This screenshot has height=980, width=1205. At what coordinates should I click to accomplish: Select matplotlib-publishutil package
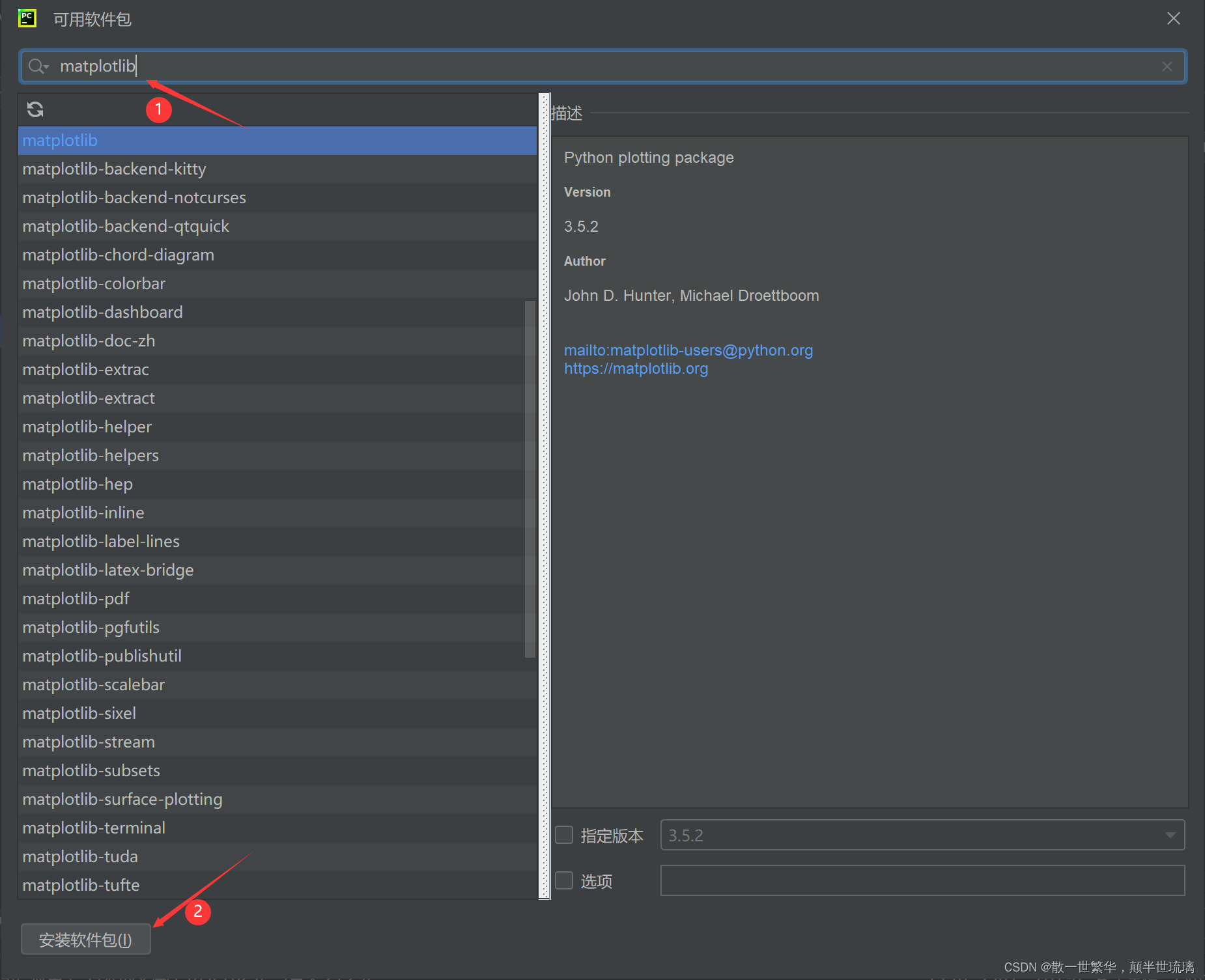pyautogui.click(x=277, y=656)
